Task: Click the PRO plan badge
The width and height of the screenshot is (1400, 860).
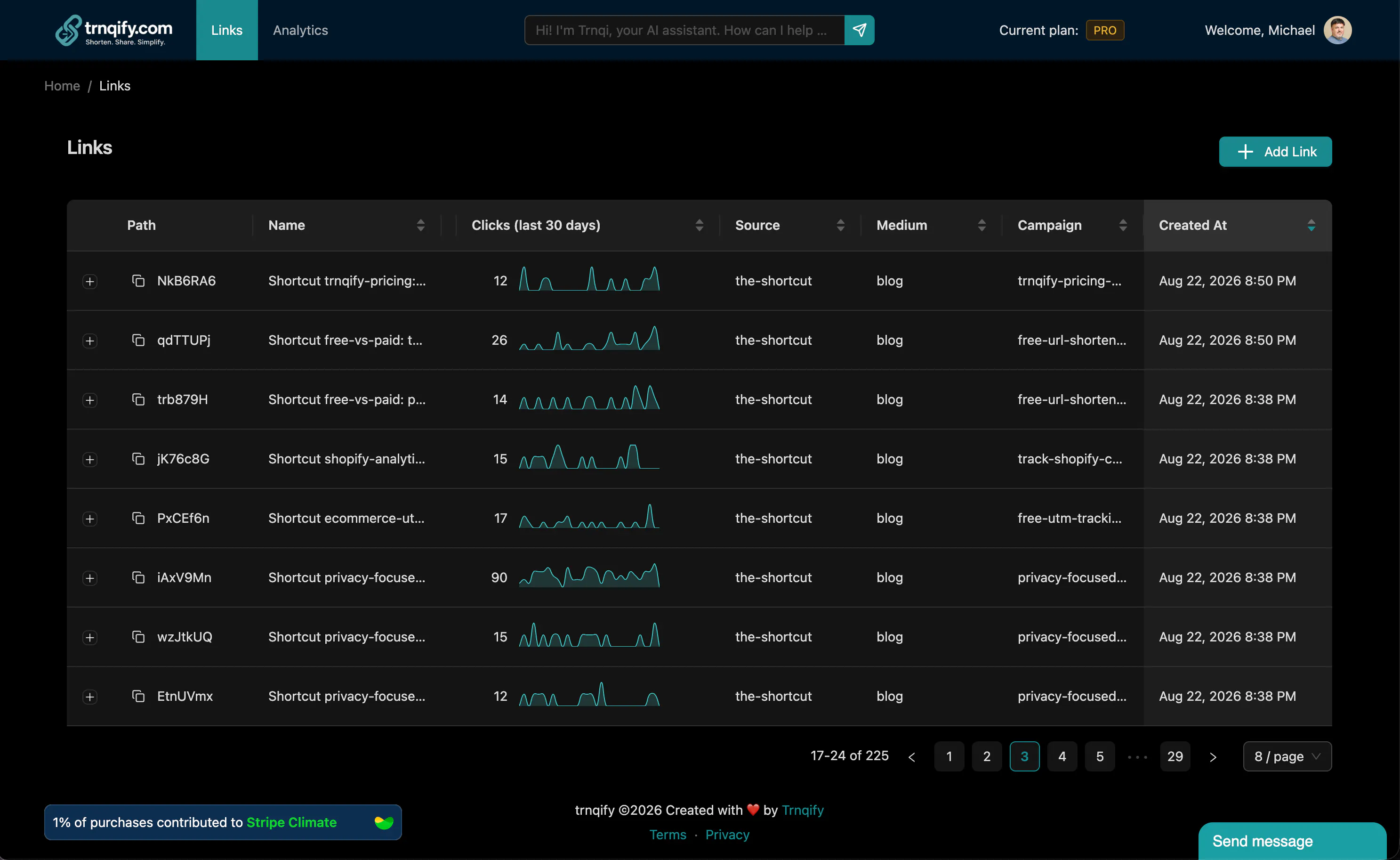Action: pyautogui.click(x=1104, y=30)
